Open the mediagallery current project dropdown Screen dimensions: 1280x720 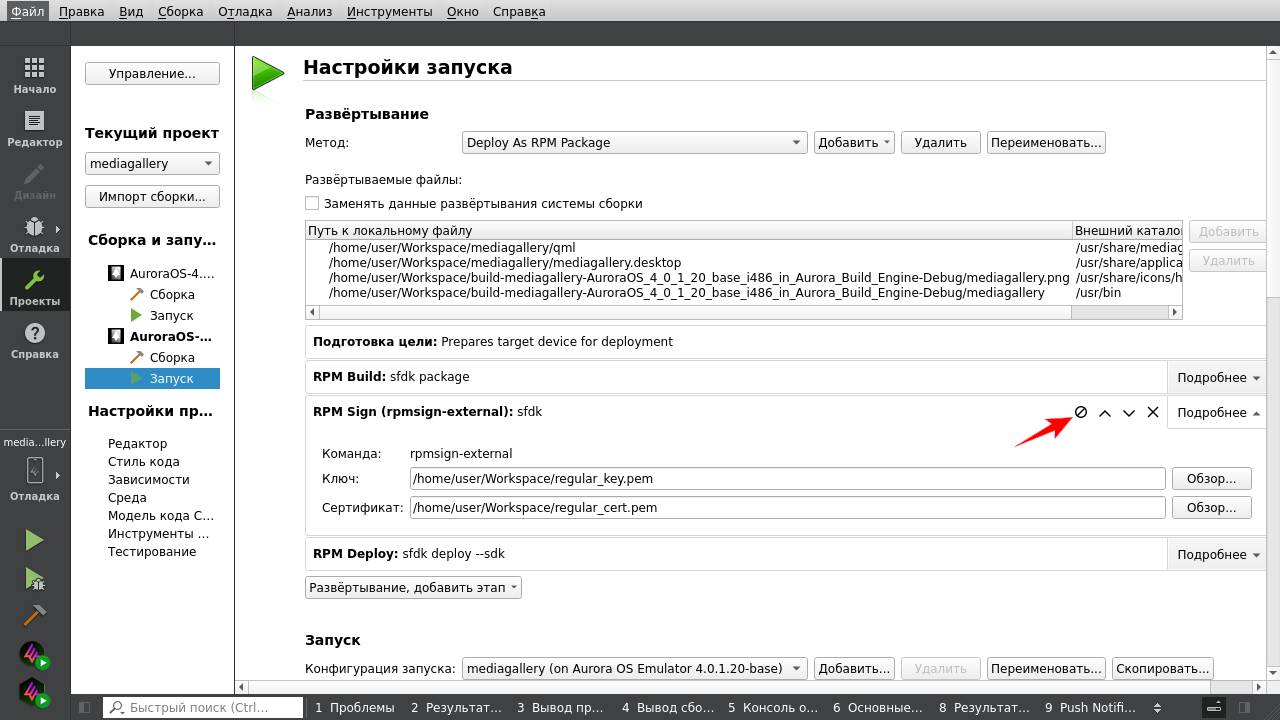point(152,164)
